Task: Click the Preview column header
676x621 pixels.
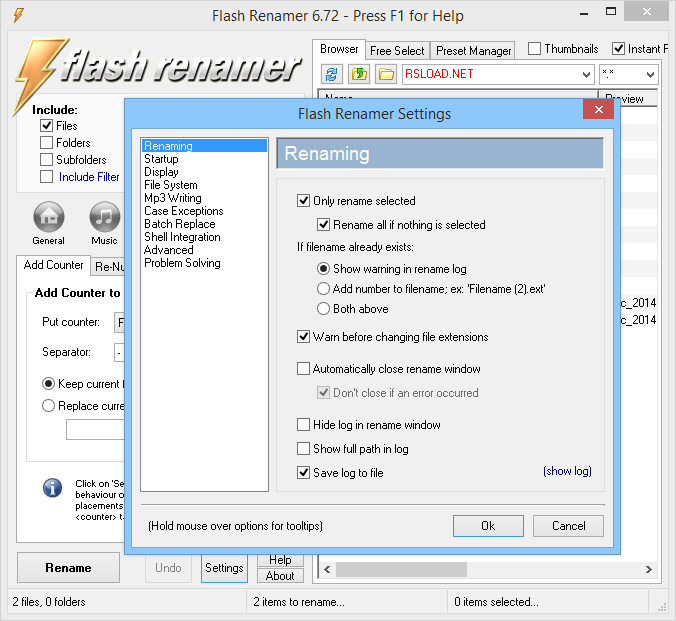Action: [628, 98]
